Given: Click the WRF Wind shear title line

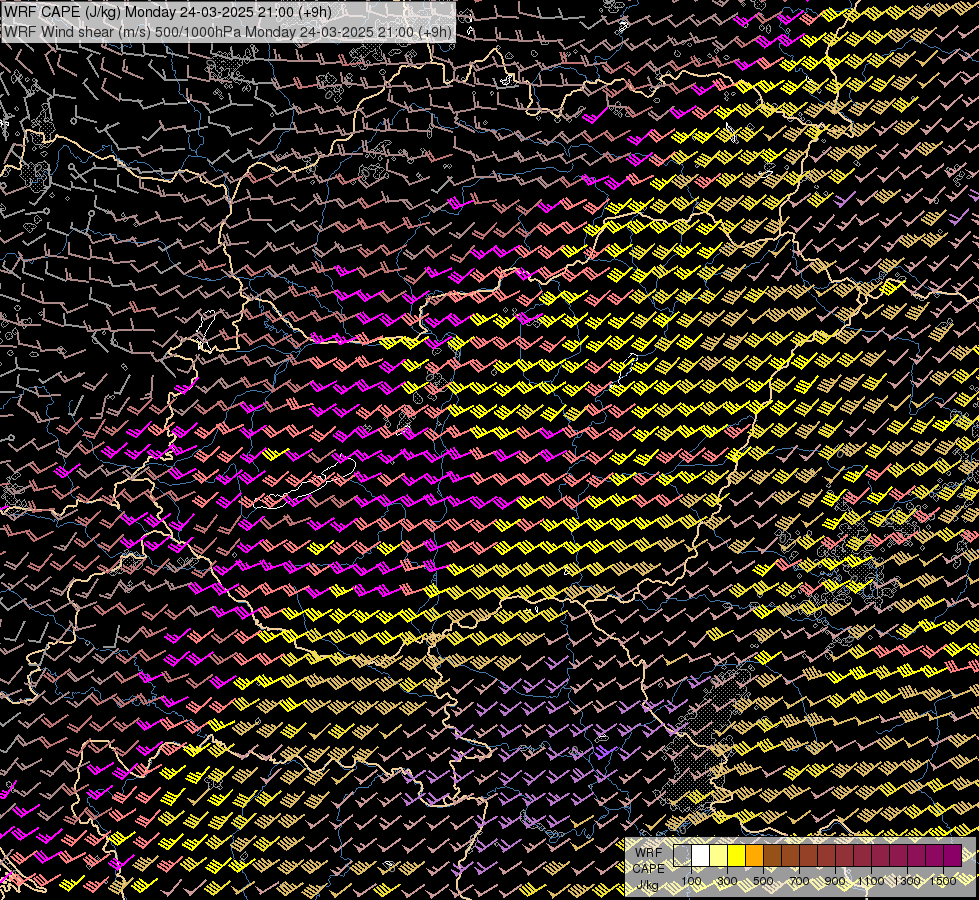Looking at the screenshot, I should 227,32.
